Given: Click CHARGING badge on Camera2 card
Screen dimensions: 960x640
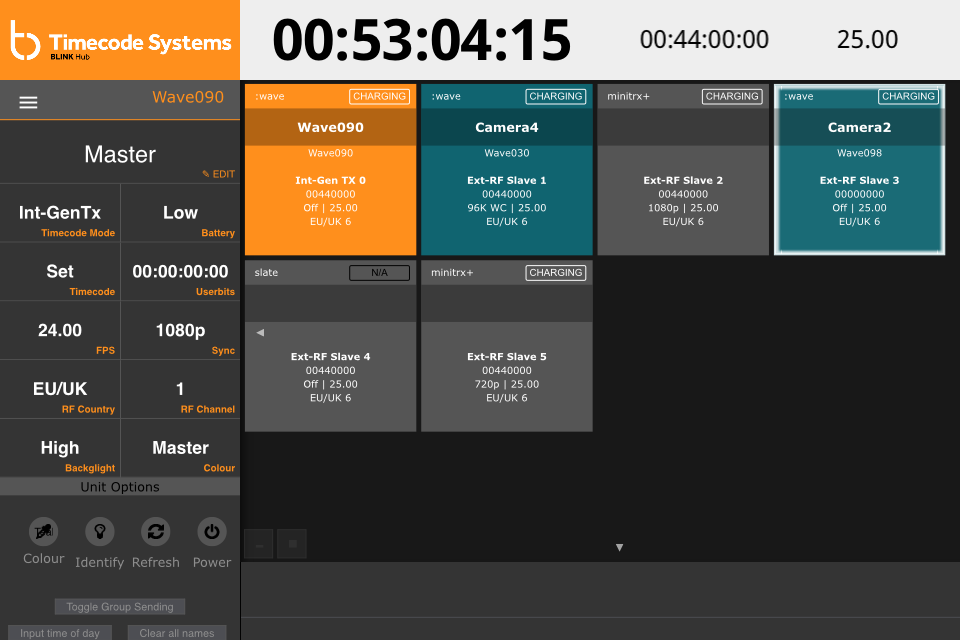Looking at the screenshot, I should (x=909, y=96).
